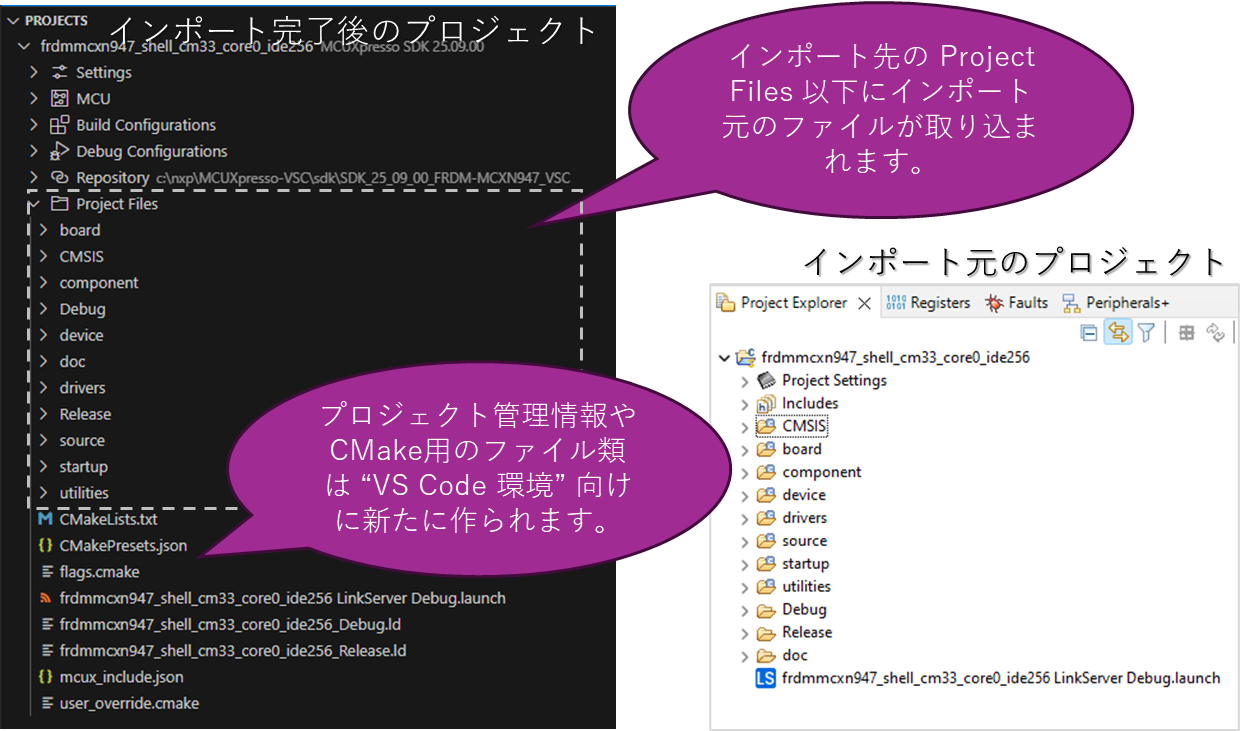The image size is (1253, 731).
Task: Expand the Includes node in Project Explorer
Action: pyautogui.click(x=744, y=404)
